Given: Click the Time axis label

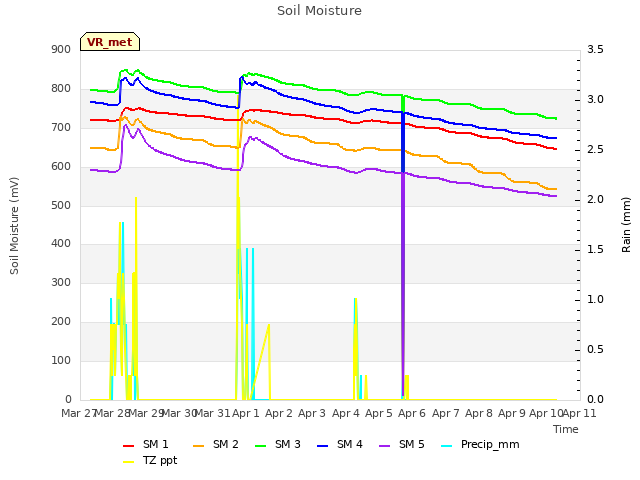Looking at the screenshot, I should pos(566,429).
